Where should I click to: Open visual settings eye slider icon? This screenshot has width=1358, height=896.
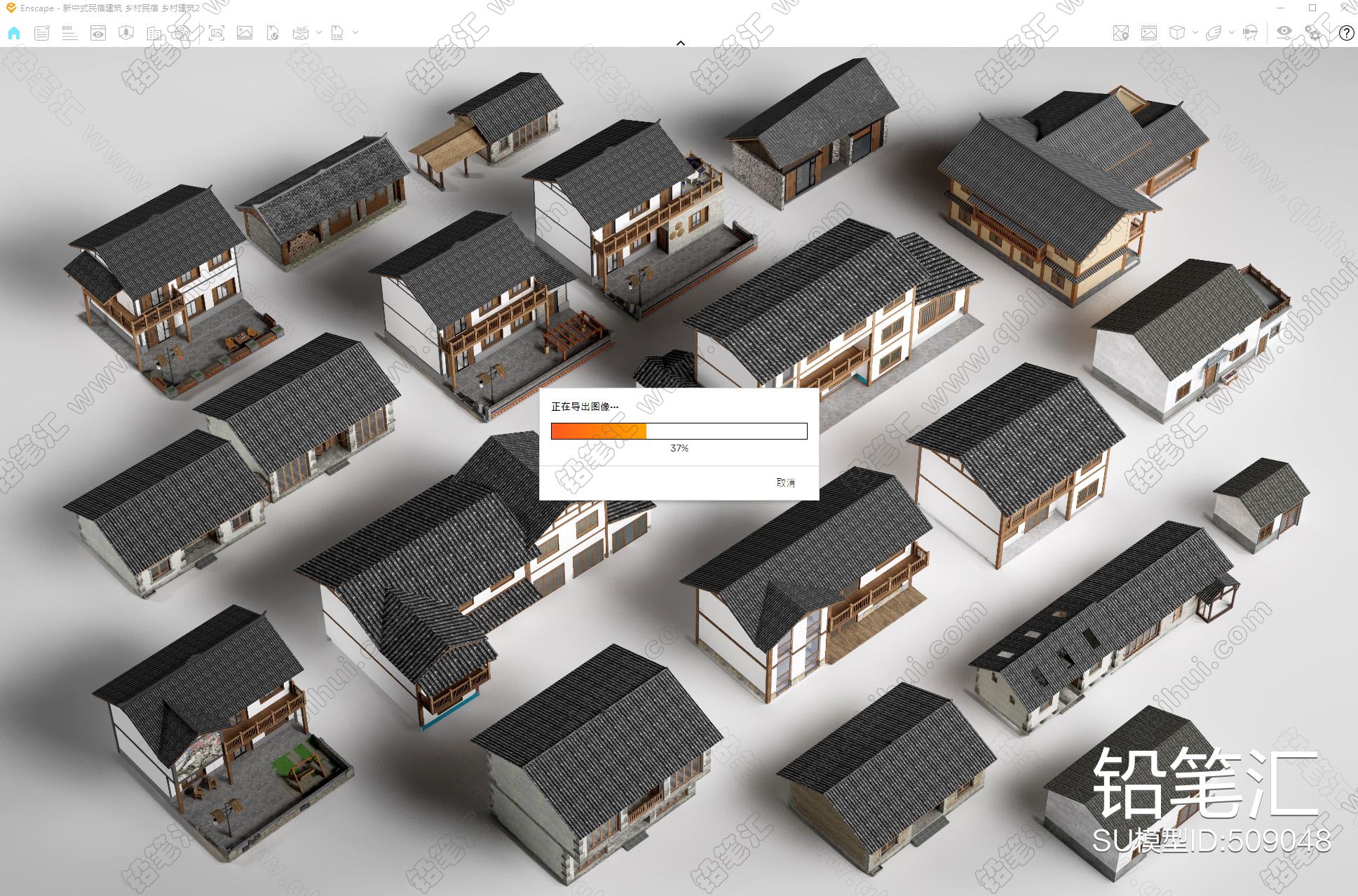point(1284,33)
